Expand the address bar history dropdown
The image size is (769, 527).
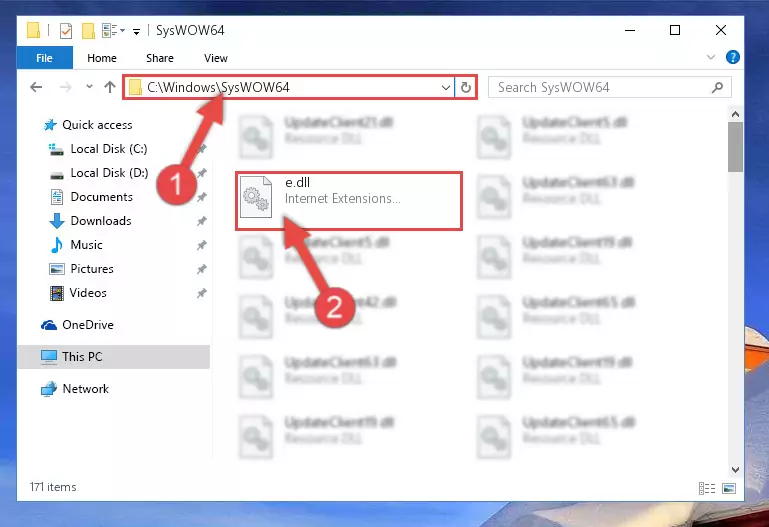(x=445, y=88)
